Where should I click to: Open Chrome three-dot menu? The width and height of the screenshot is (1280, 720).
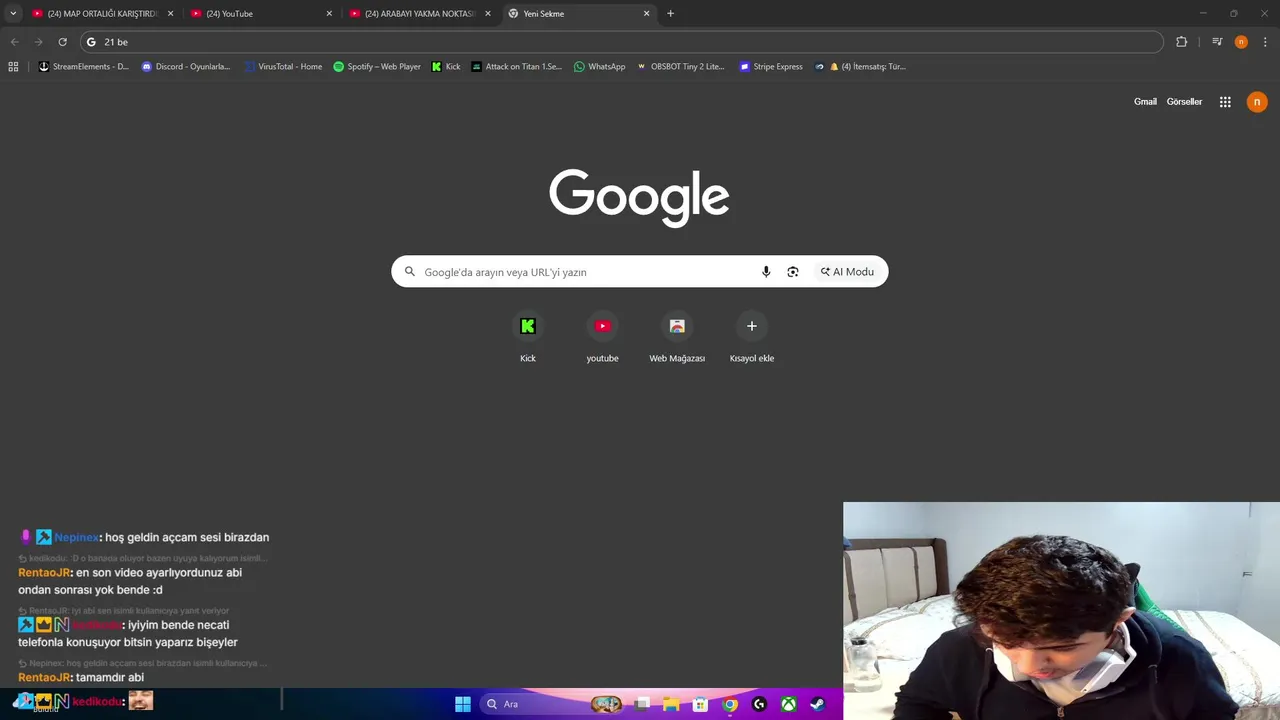(x=1266, y=42)
